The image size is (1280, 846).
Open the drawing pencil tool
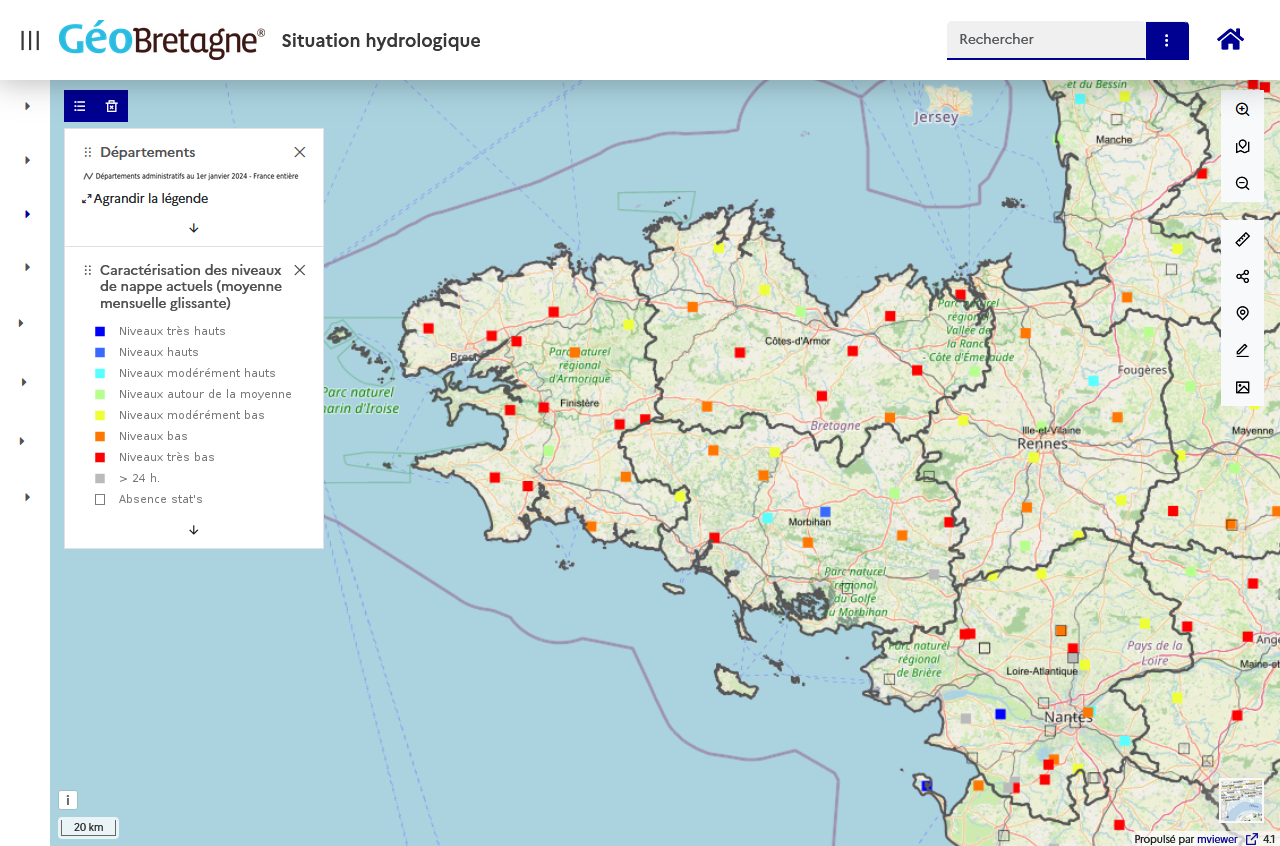[x=1243, y=350]
